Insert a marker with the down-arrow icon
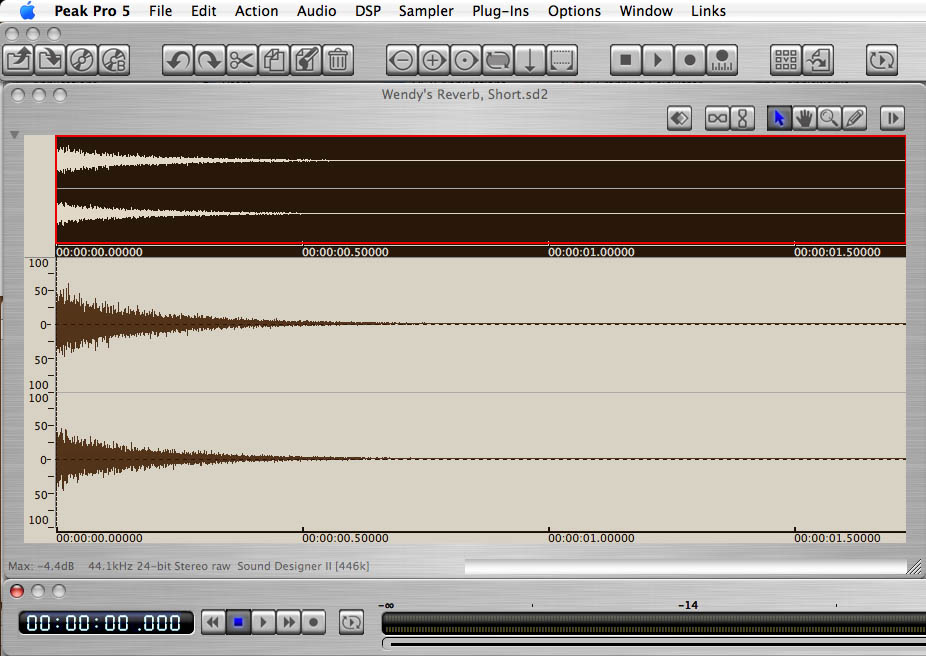 529,60
